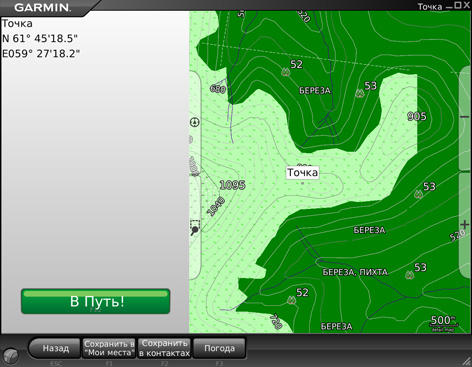
Task: Click forest symbol 53 left of 905 elevation
Action: [x=359, y=93]
